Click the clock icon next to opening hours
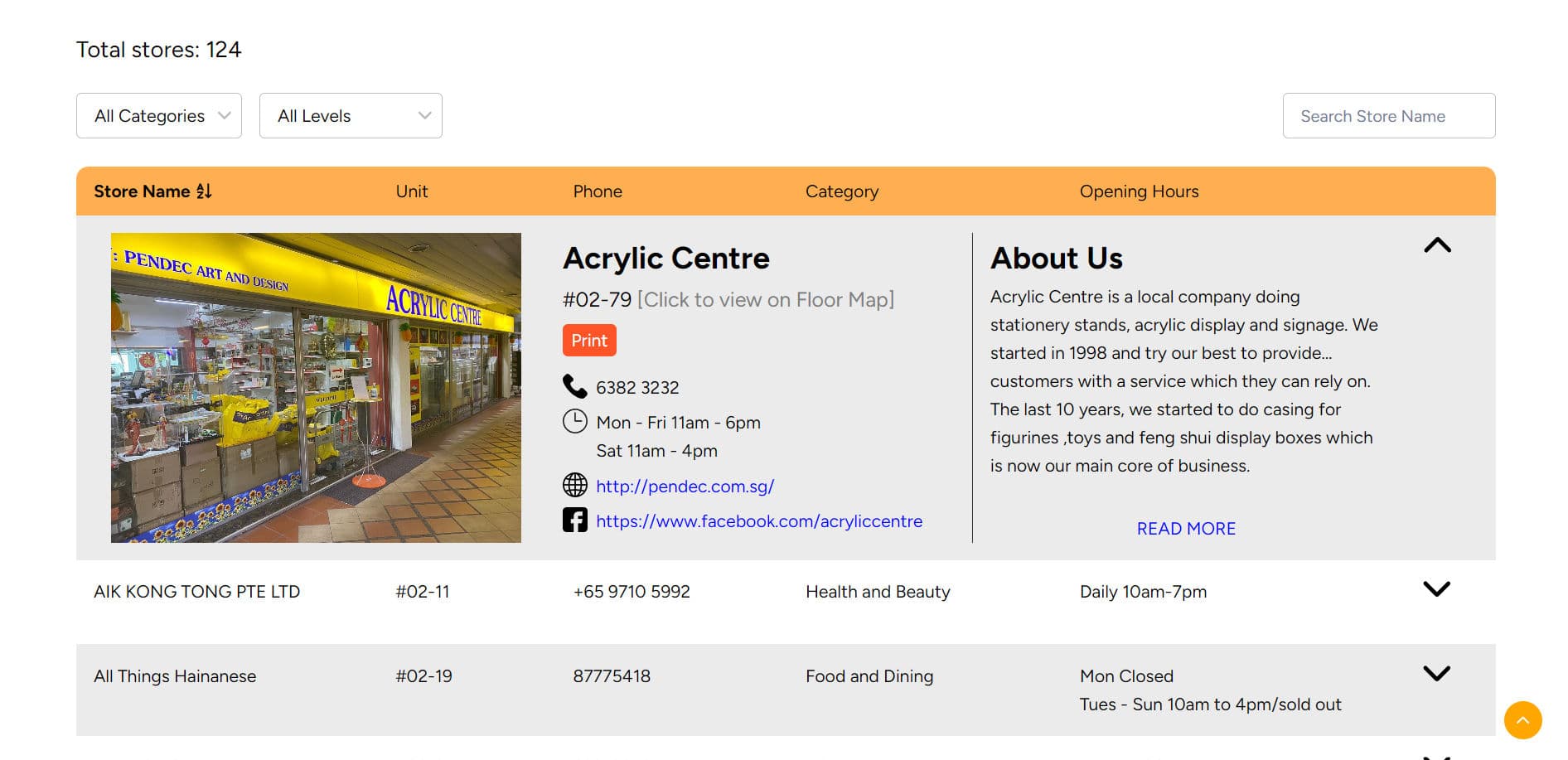This screenshot has height=760, width=1568. click(x=574, y=422)
